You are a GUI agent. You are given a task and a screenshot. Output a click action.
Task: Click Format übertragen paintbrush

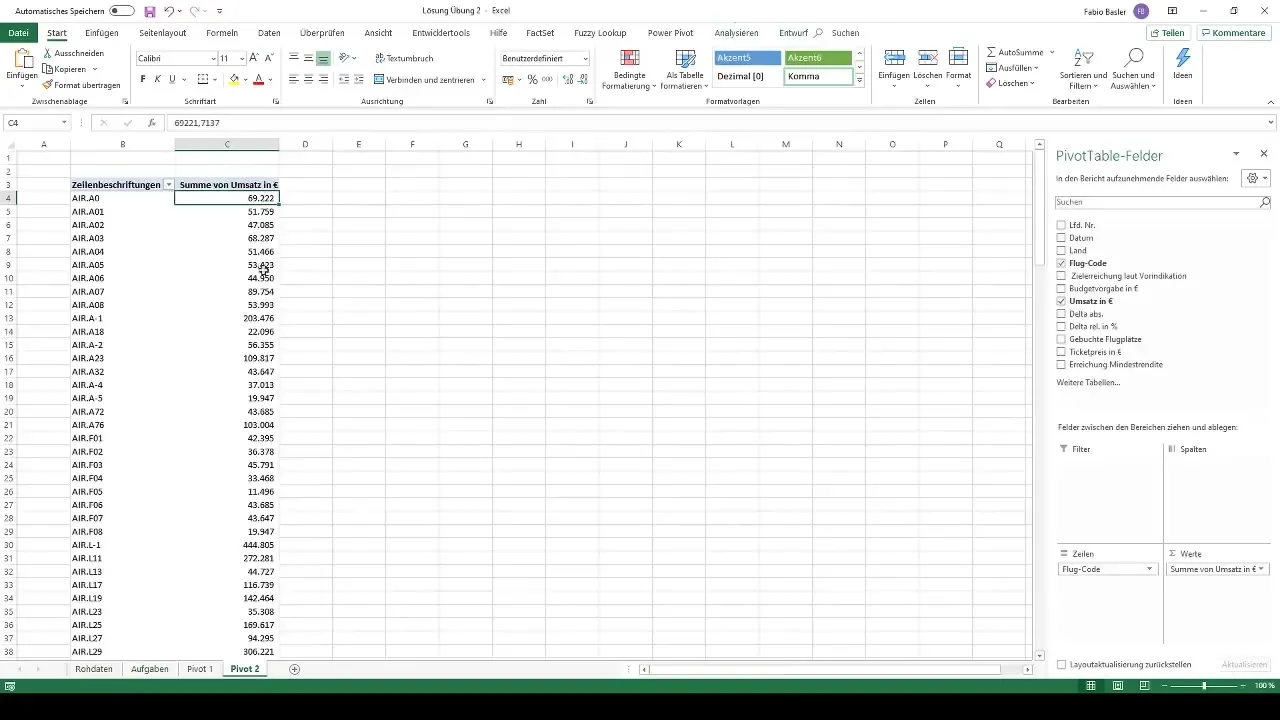point(81,85)
